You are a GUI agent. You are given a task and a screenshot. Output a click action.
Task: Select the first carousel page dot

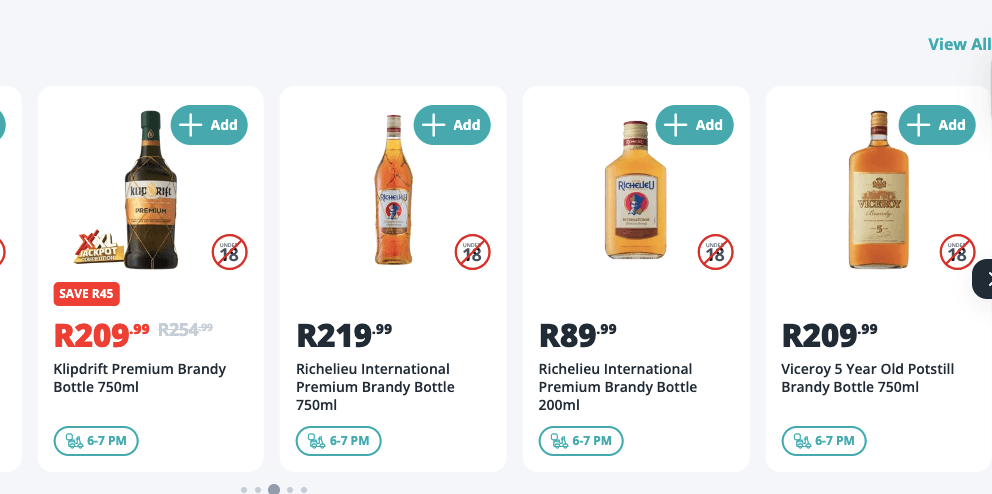tap(244, 490)
